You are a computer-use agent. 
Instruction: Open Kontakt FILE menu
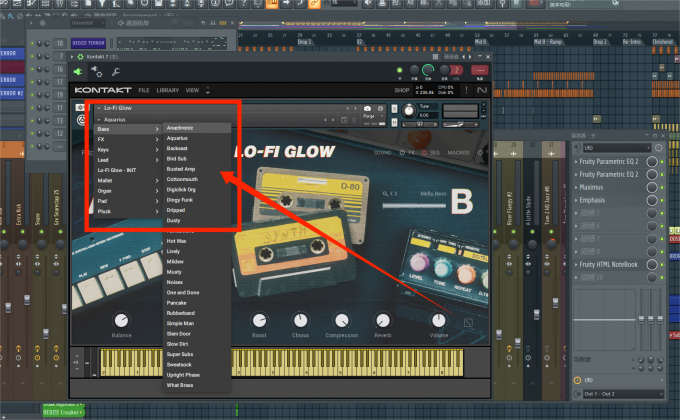(144, 90)
